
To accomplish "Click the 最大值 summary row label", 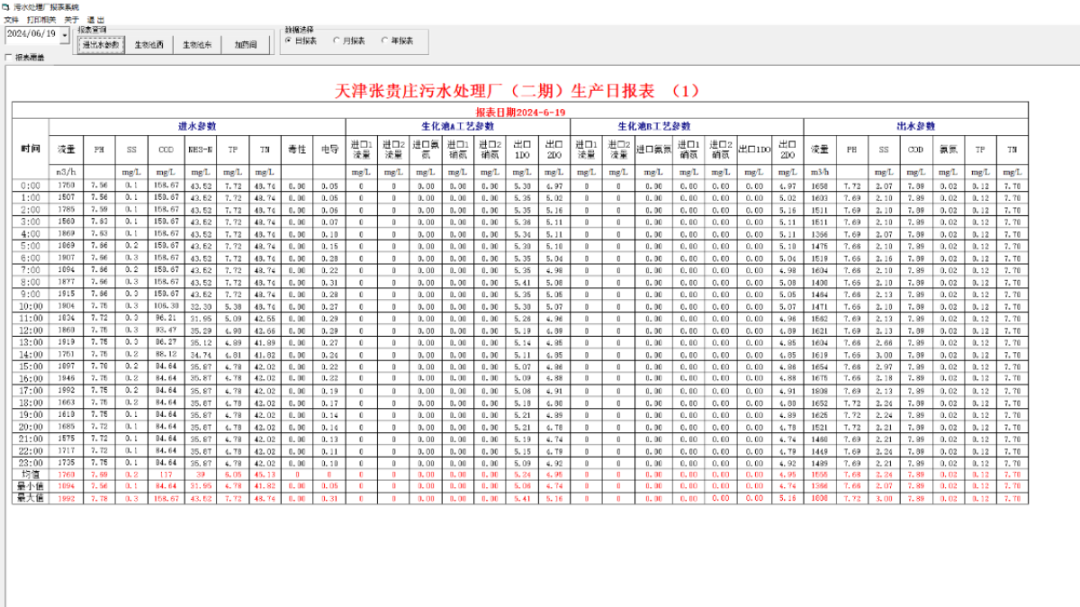I will 30,498.
